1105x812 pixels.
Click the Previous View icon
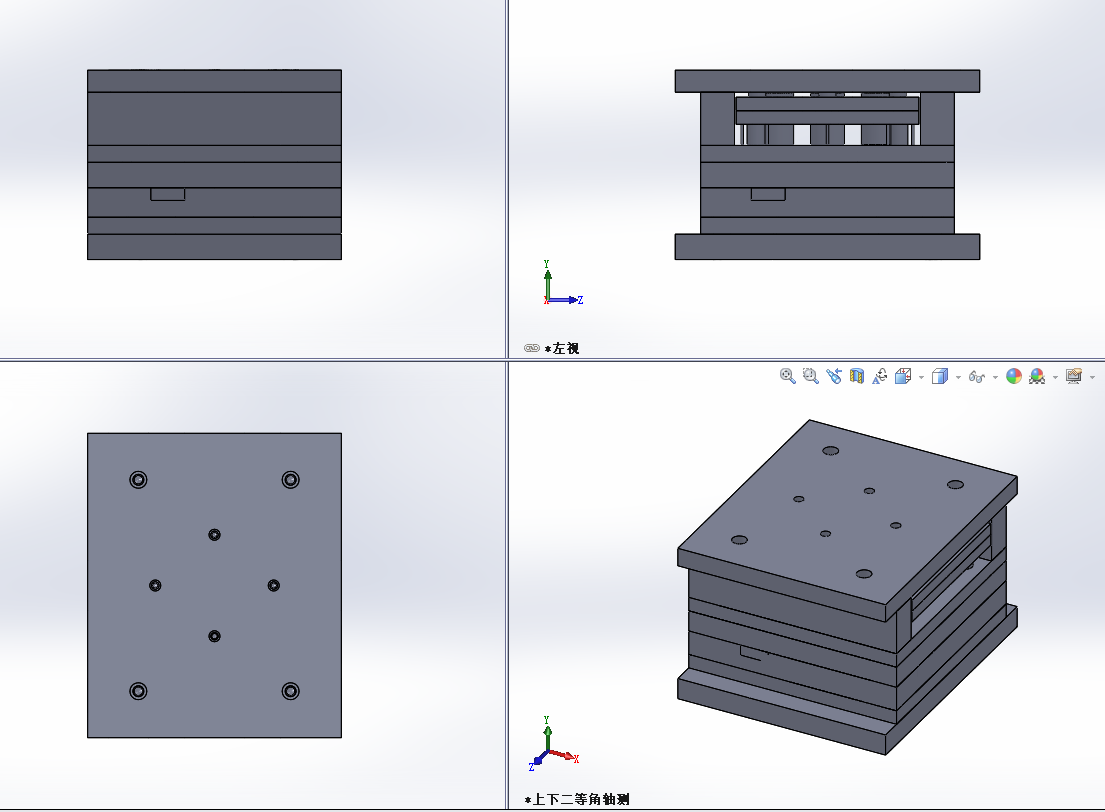point(834,376)
